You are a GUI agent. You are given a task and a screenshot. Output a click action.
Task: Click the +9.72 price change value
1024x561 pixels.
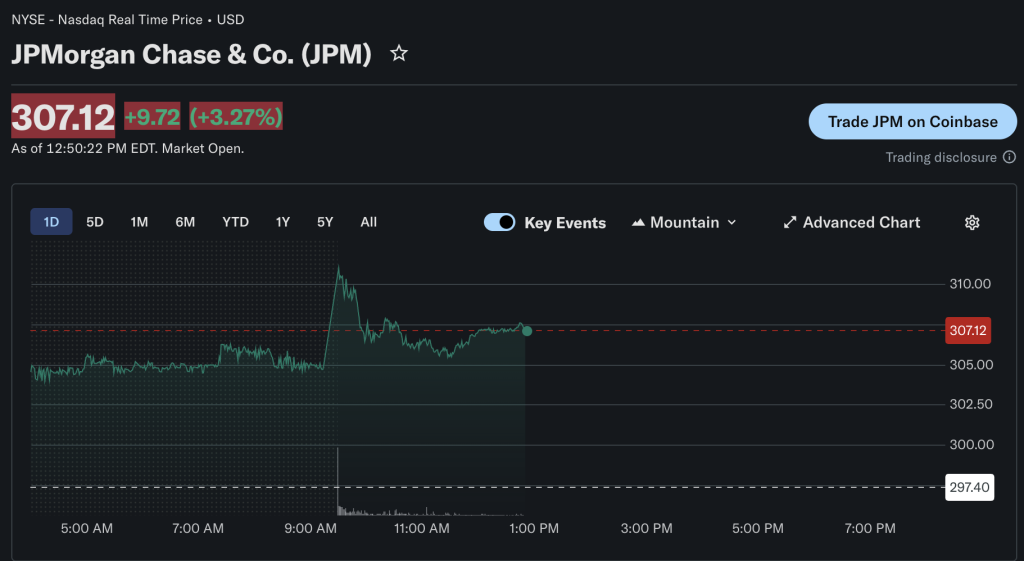tap(152, 117)
